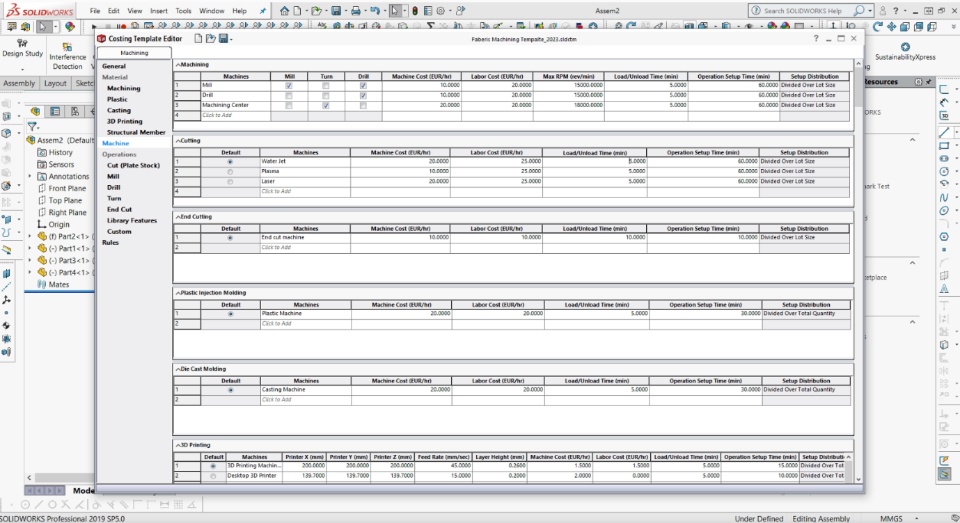
Task: Switch to the Assembly tab
Action: tap(20, 83)
